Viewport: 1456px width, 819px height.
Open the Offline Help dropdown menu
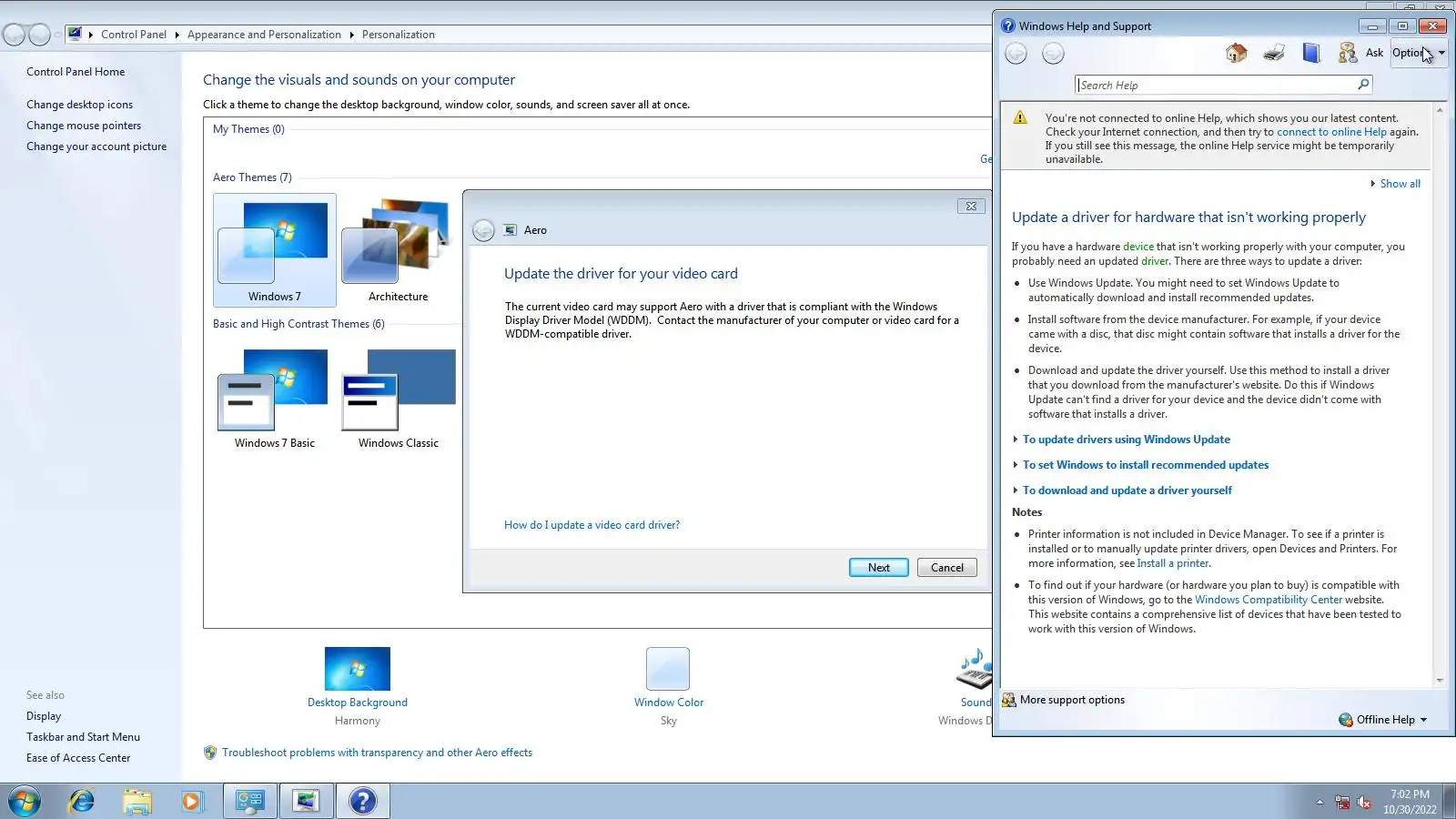[1383, 720]
